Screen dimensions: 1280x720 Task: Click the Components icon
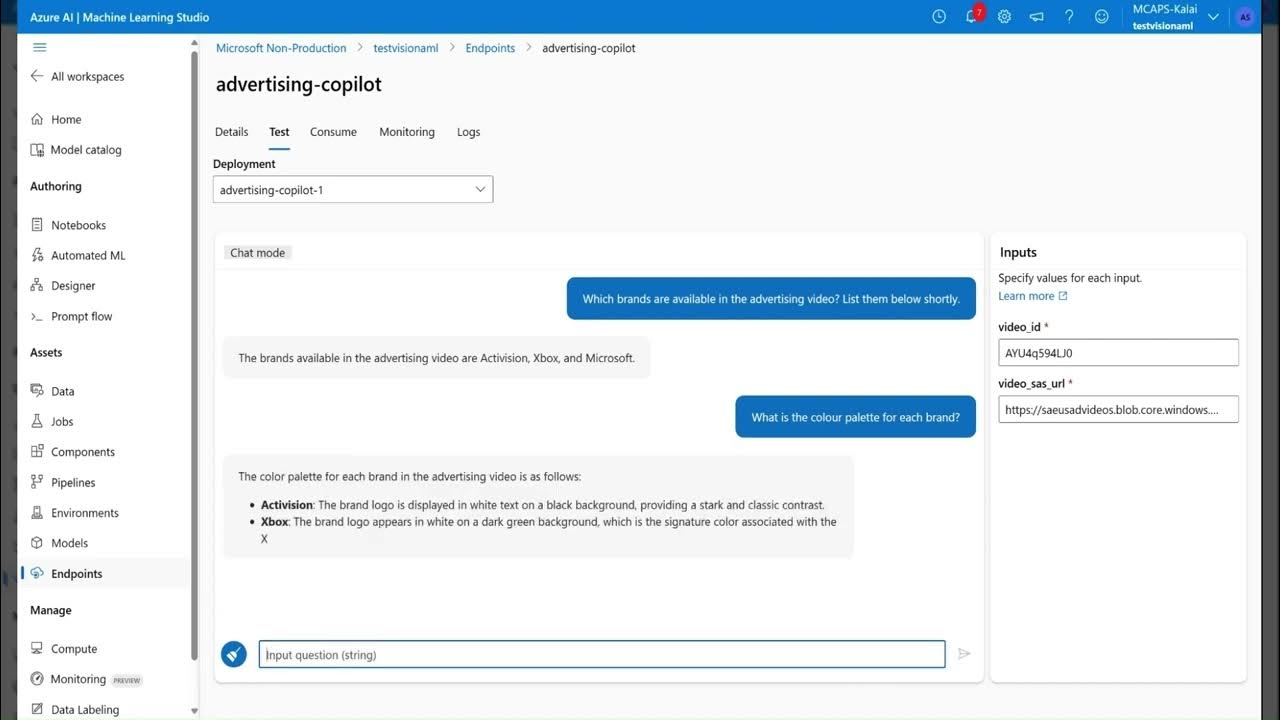point(37,452)
